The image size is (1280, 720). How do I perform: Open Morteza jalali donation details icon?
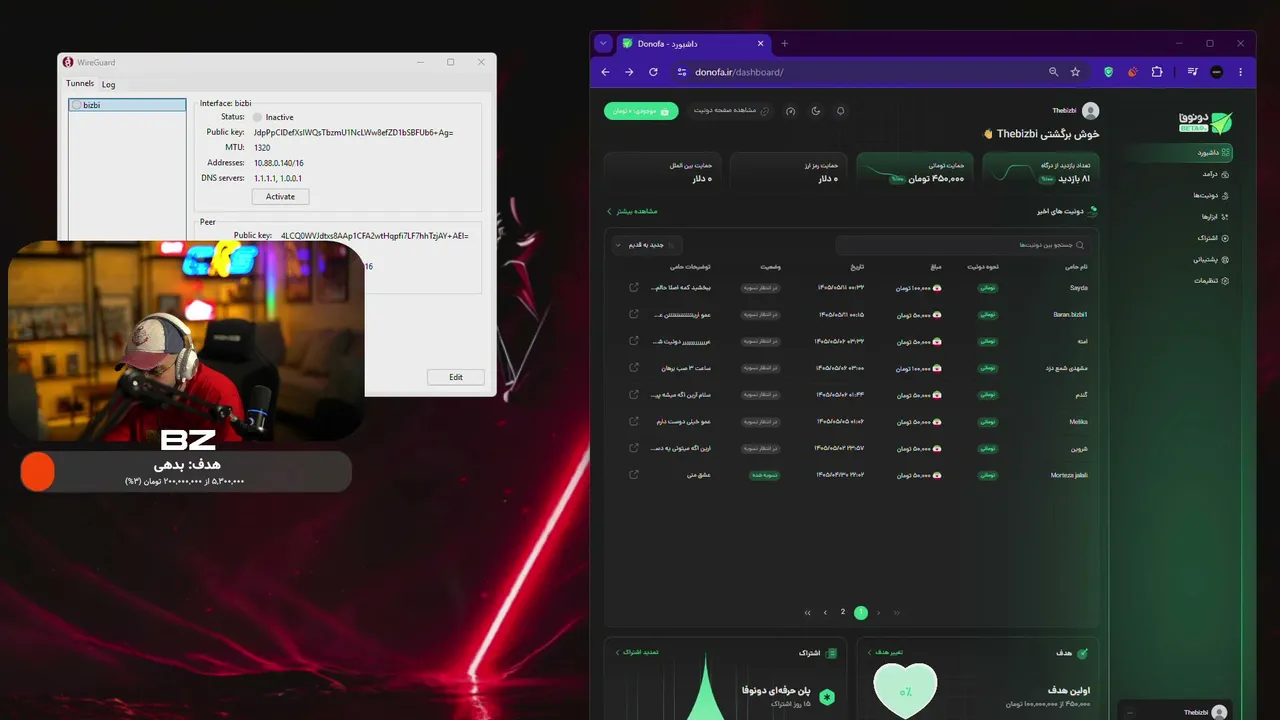click(x=634, y=474)
